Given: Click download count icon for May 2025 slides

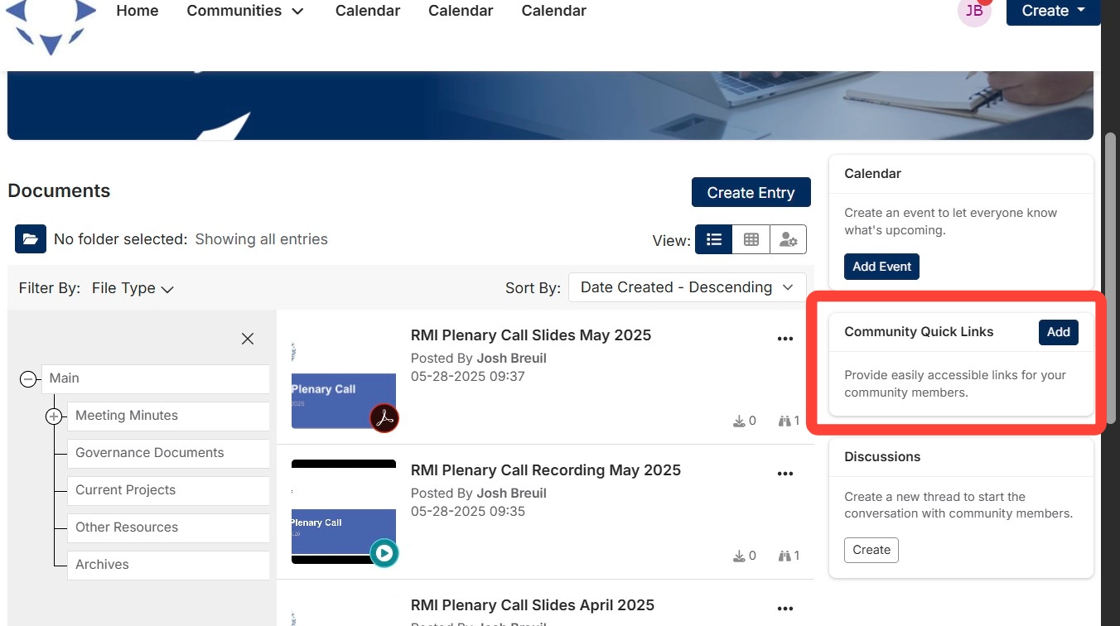Looking at the screenshot, I should pyautogui.click(x=739, y=421).
